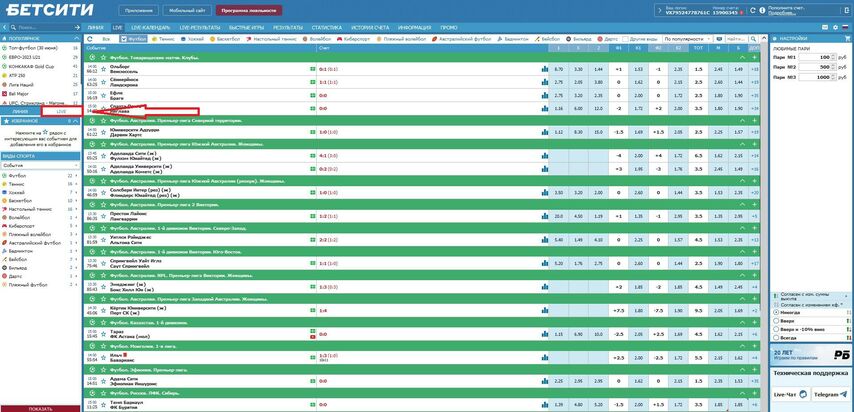Open stats chart for Кёртин Юниверсити match
854x412 pixels.
click(x=545, y=311)
